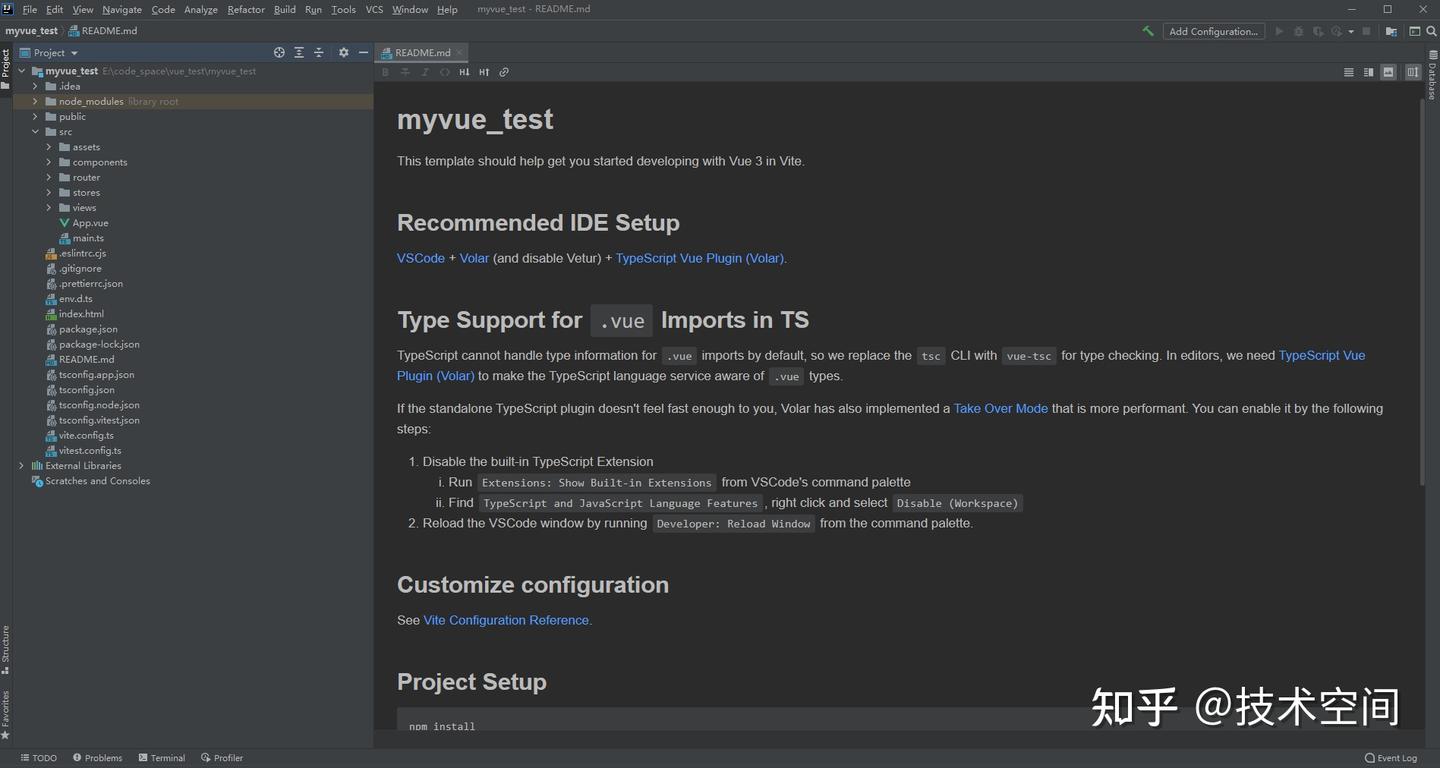Open the Project Structure folder icon
1440x768 pixels.
(1391, 31)
